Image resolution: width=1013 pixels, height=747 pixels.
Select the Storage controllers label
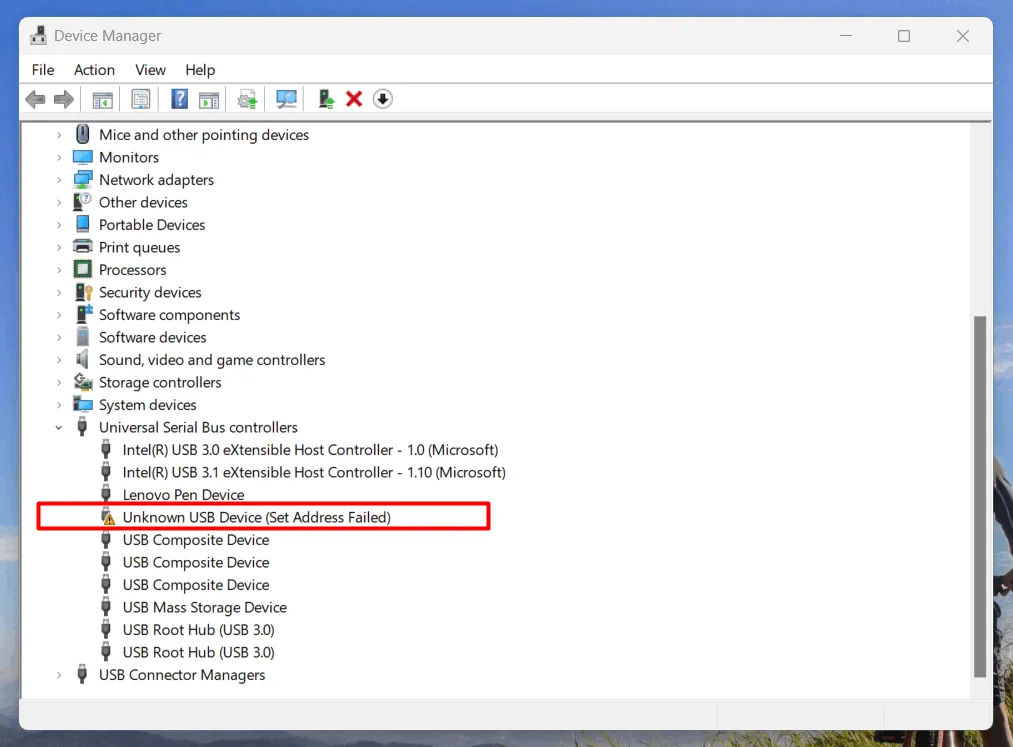pyautogui.click(x=160, y=383)
